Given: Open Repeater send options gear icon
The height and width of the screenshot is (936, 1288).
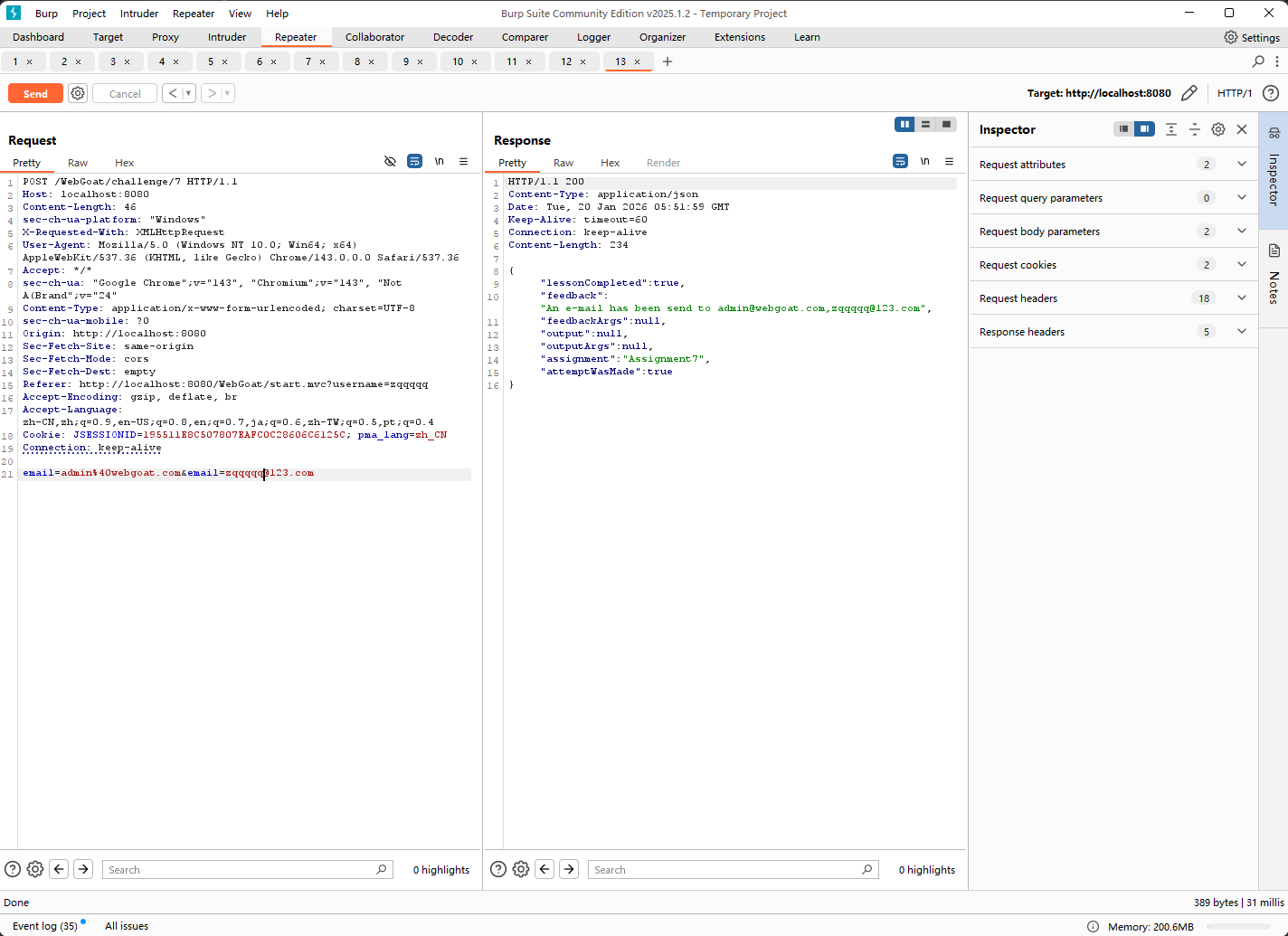Looking at the screenshot, I should 78,93.
